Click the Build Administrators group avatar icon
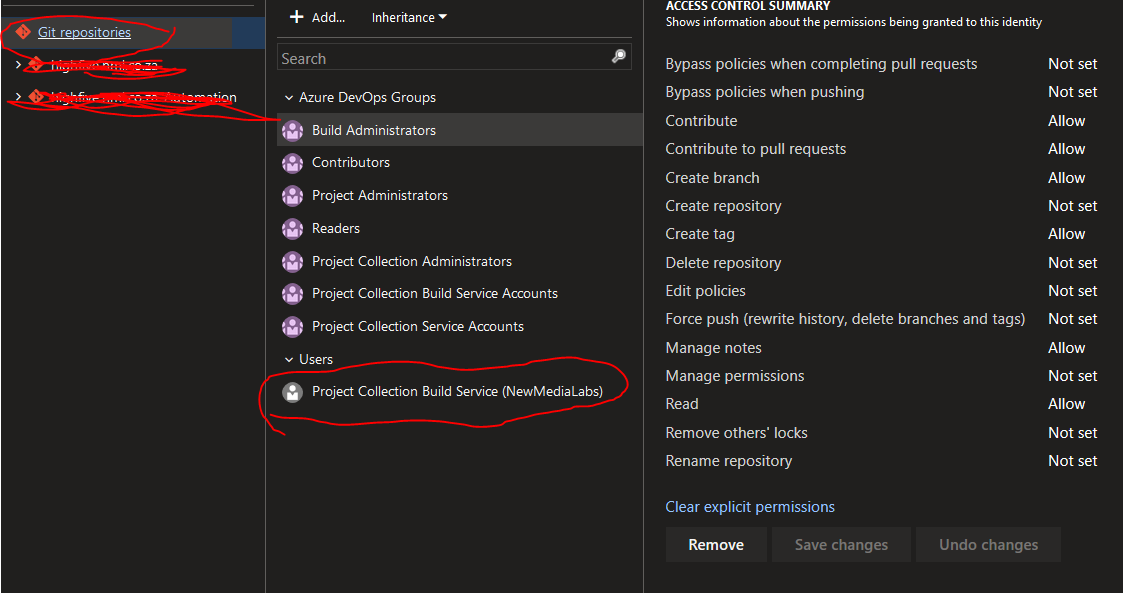The image size is (1123, 593). point(292,130)
